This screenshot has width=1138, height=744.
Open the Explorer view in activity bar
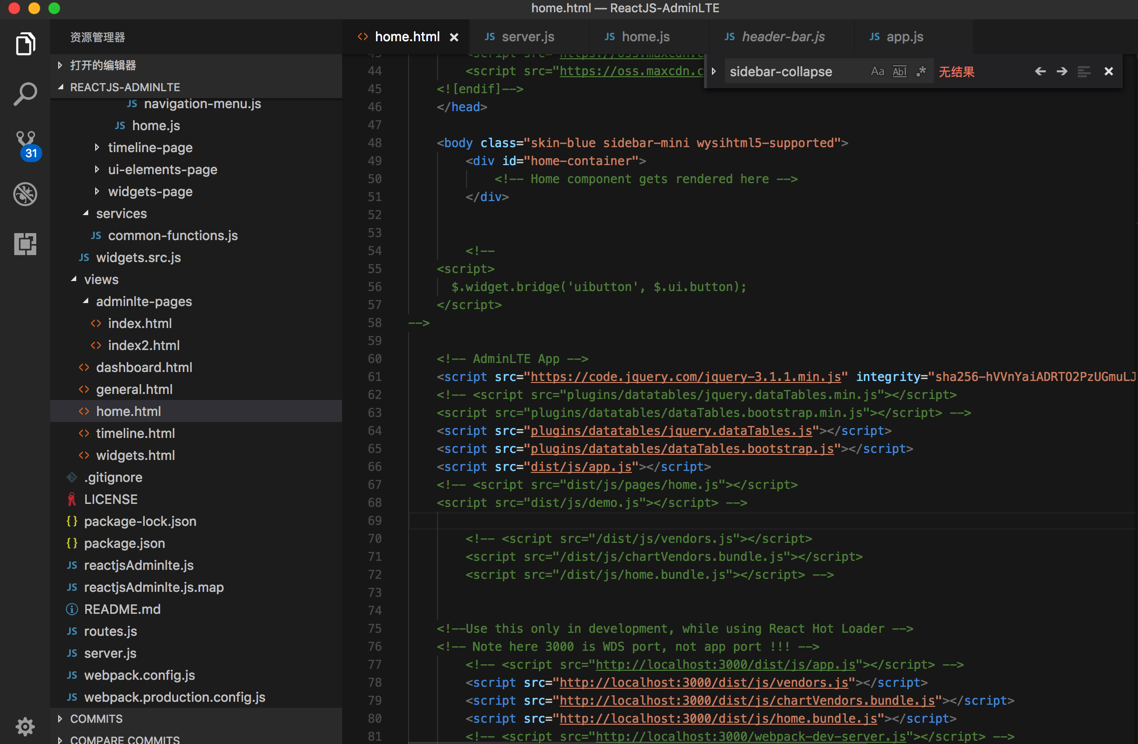[x=25, y=44]
